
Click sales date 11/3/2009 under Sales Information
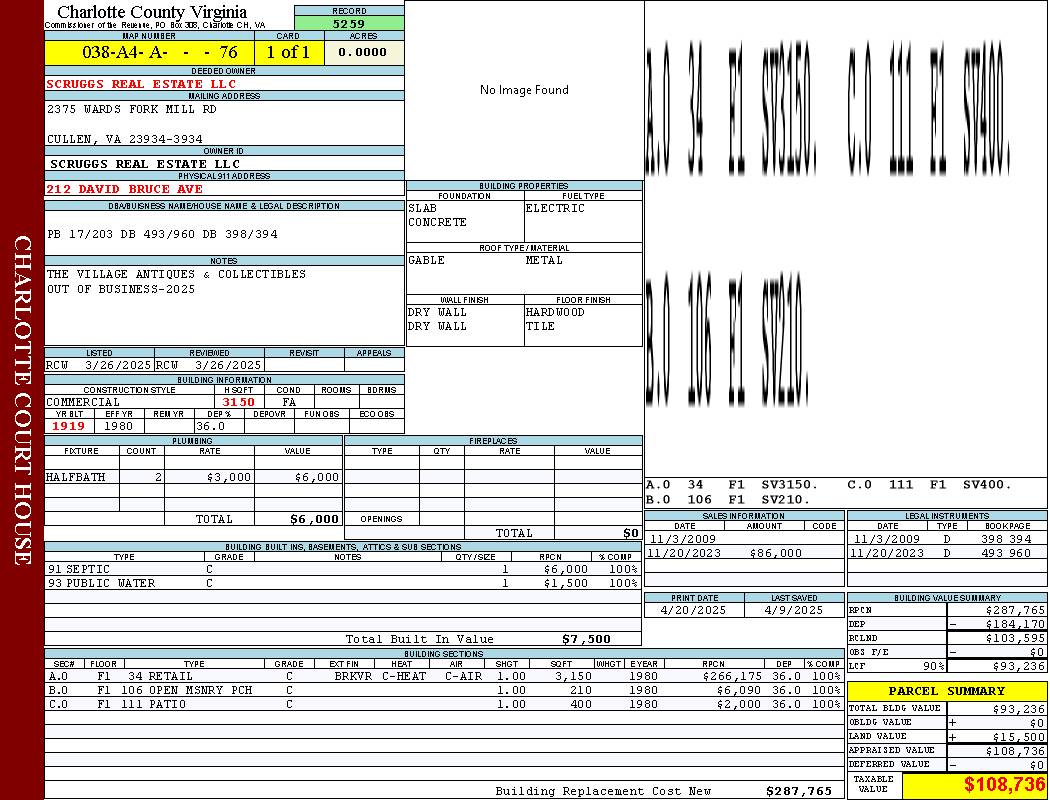coord(682,540)
